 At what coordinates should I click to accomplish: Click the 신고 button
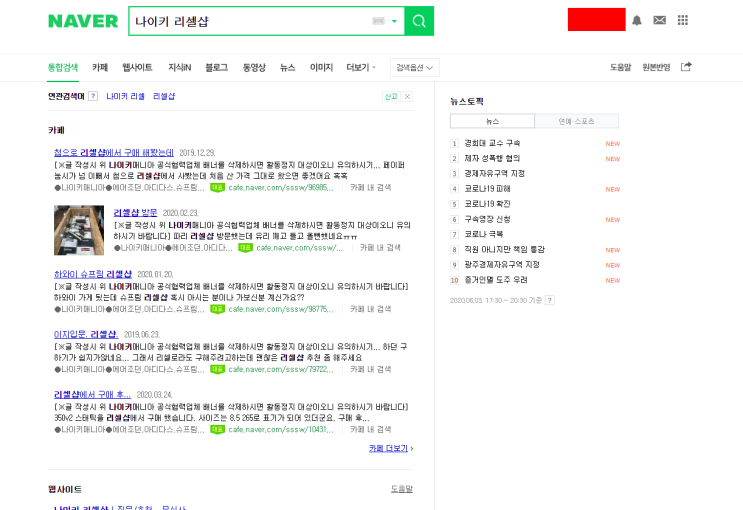391,96
